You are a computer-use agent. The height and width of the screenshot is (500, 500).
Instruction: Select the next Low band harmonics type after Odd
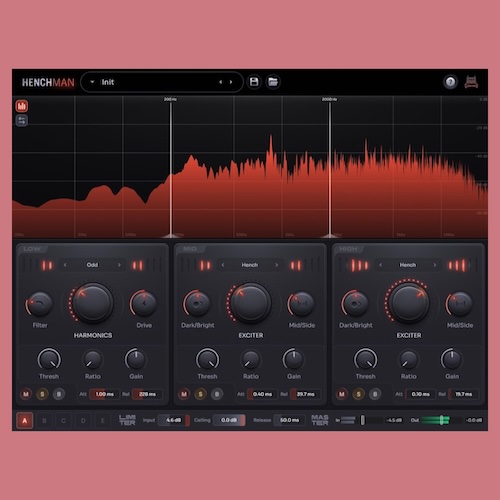(x=119, y=265)
